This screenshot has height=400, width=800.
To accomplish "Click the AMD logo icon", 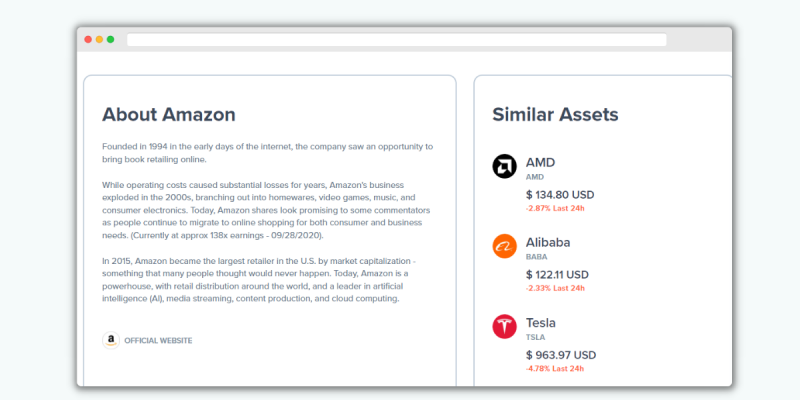I will [x=504, y=166].
